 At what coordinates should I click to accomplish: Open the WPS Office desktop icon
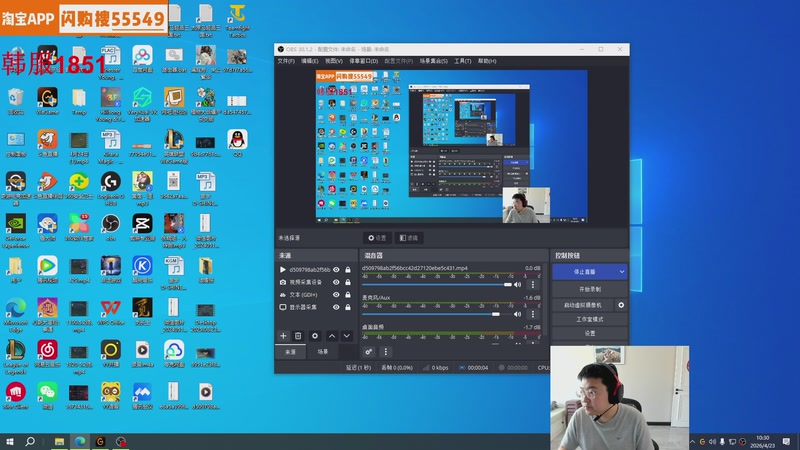(110, 311)
